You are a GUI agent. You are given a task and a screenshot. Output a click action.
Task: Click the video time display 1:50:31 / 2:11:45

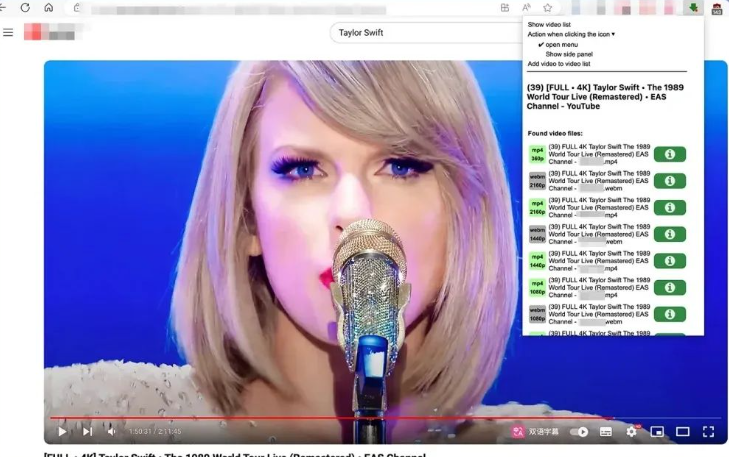[155, 431]
